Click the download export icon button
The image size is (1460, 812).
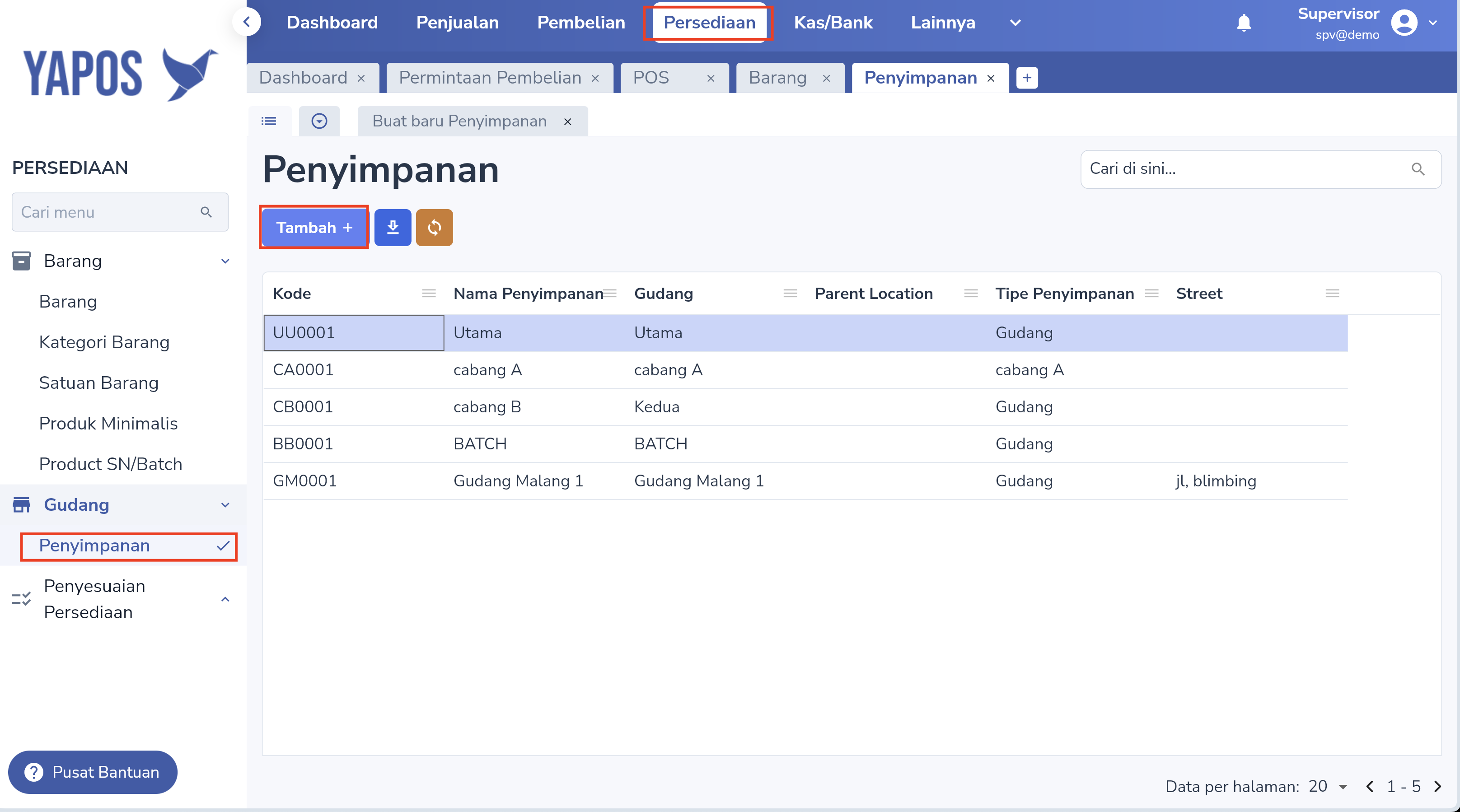(x=392, y=227)
